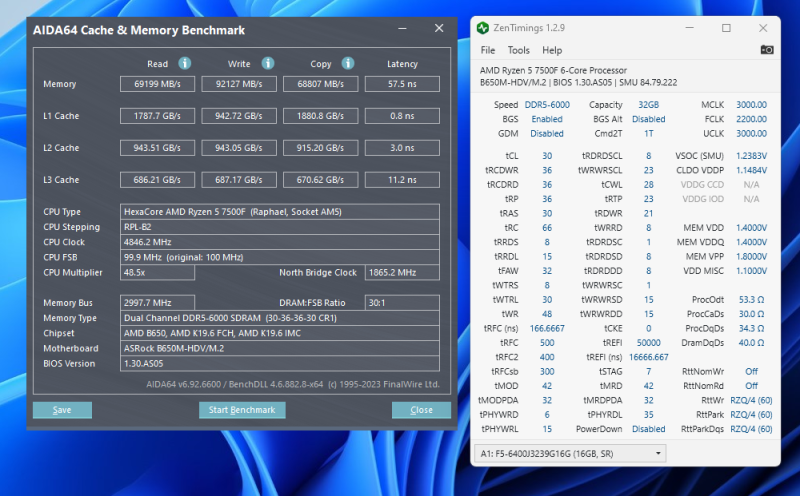Select L2 Cache Write 943.05 GB/s
Viewport: 800px width, 496px height.
coord(239,148)
